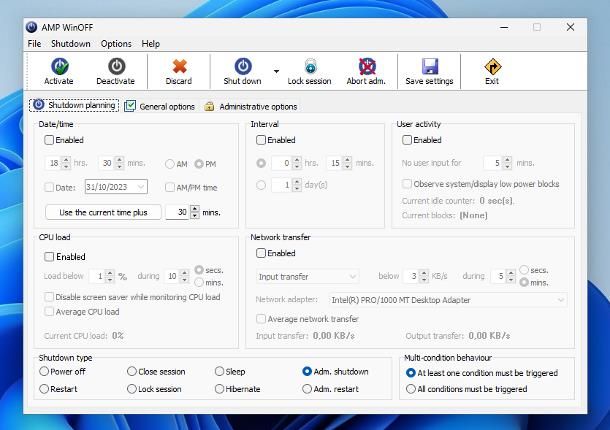The width and height of the screenshot is (610, 430).
Task: Select Network transfer mins. radio button
Action: 524,282
